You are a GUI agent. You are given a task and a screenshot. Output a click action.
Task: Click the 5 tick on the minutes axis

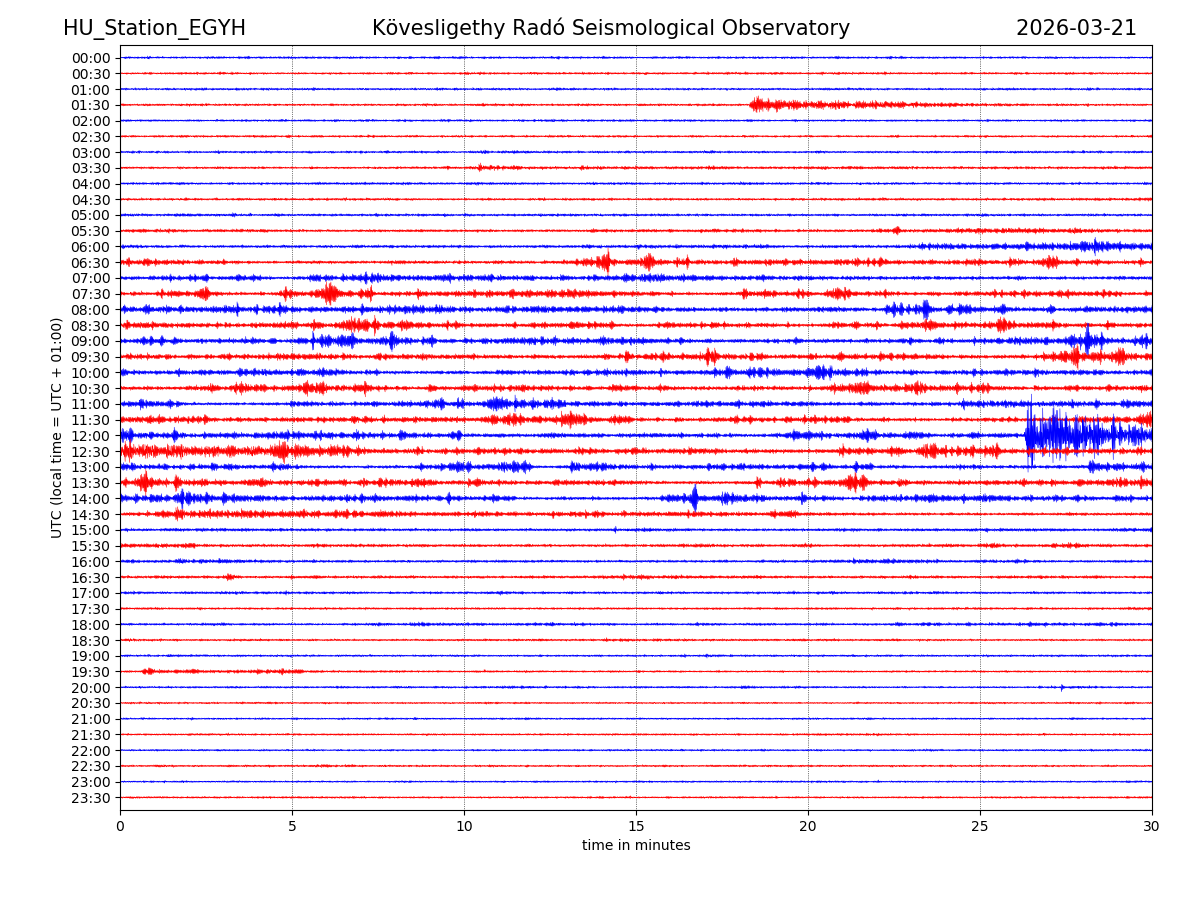(292, 826)
